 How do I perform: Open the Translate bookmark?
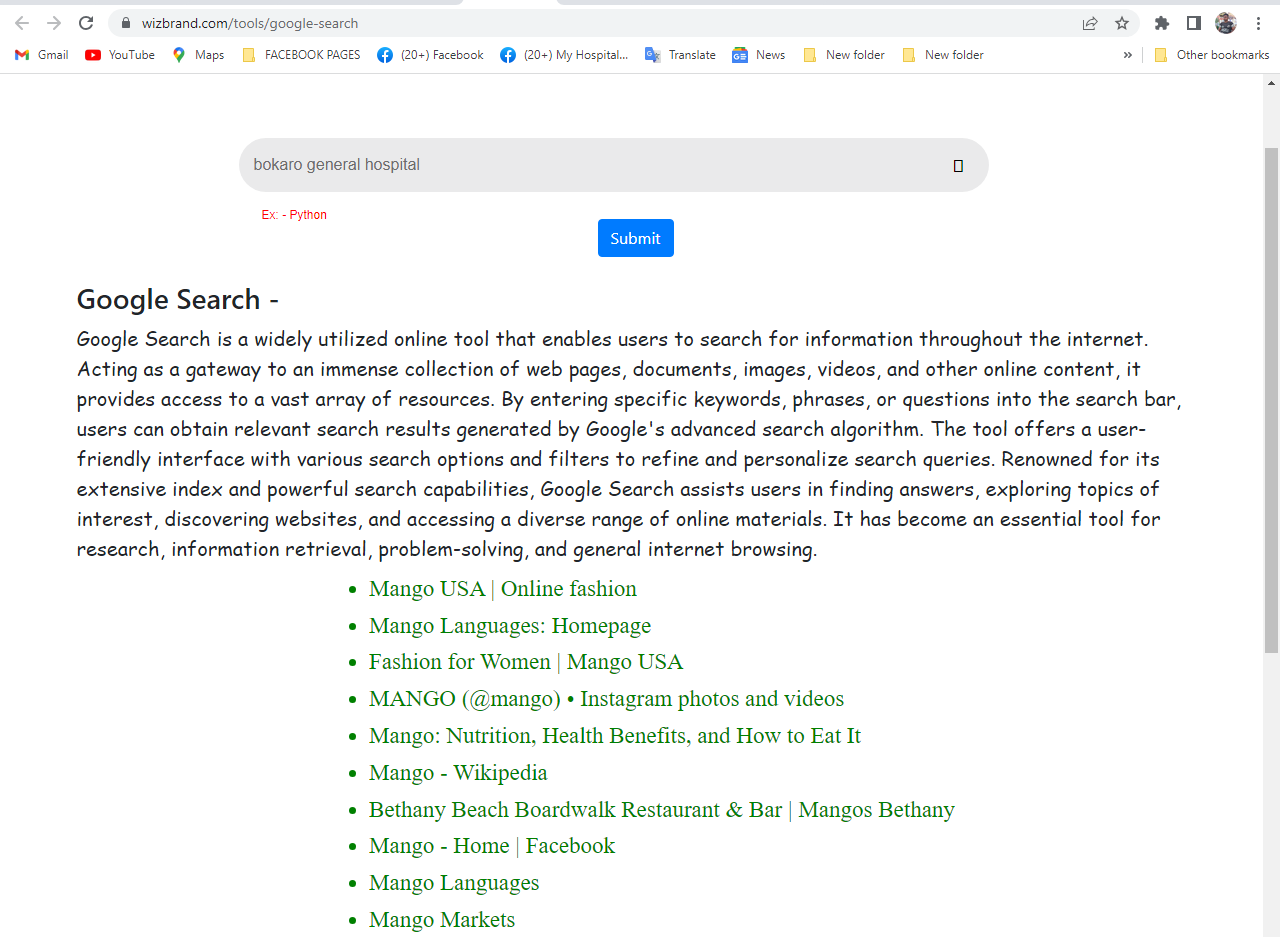(x=680, y=55)
